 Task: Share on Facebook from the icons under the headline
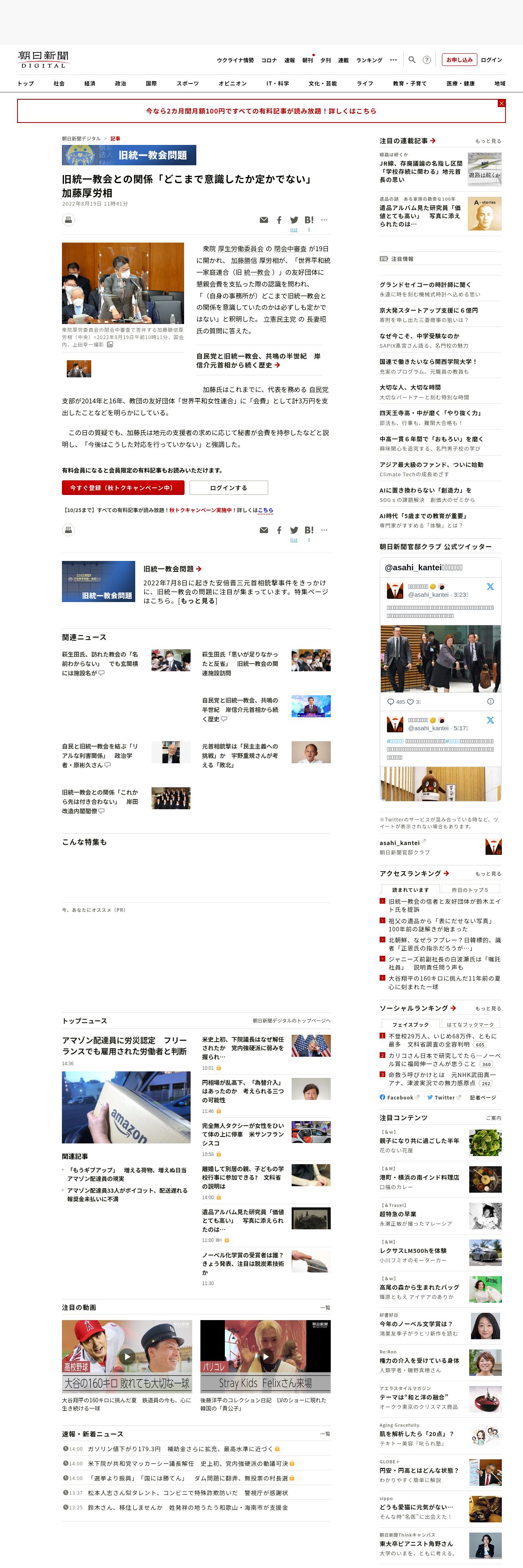(x=279, y=220)
